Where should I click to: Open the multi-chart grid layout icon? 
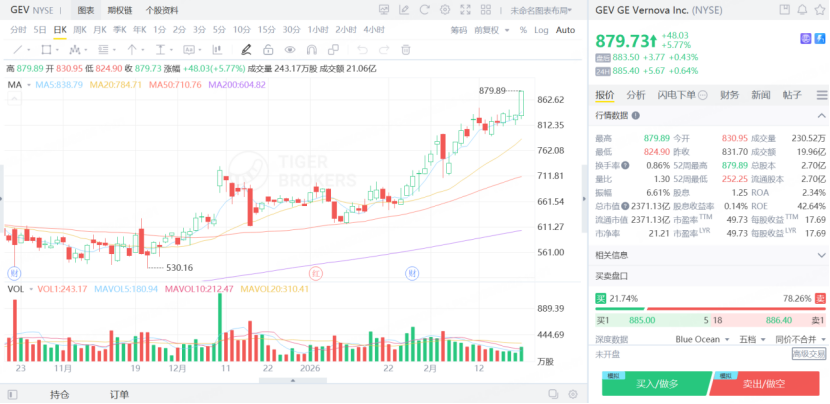(x=486, y=10)
